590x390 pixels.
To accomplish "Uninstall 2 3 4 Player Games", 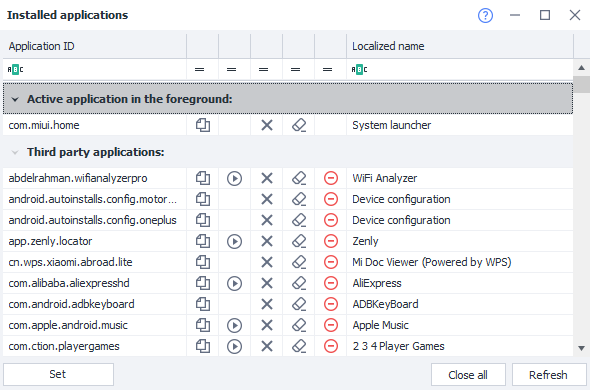I will [331, 346].
